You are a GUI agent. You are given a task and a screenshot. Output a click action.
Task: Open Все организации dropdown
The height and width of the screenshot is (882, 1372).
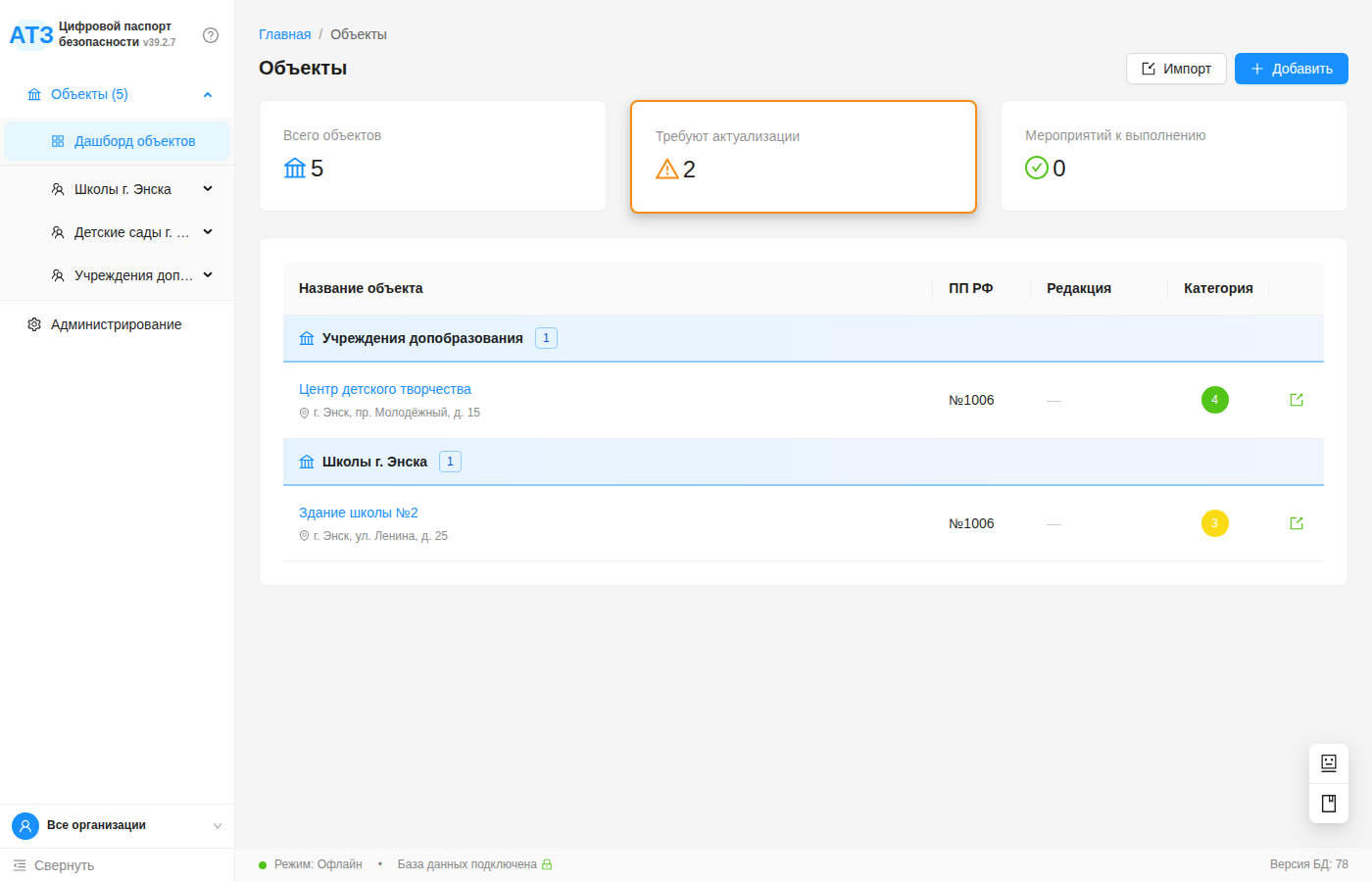(x=217, y=826)
